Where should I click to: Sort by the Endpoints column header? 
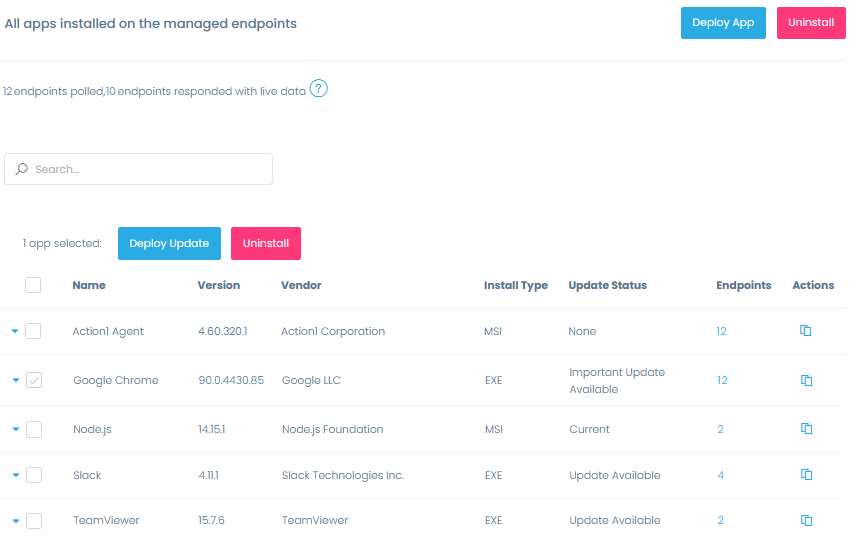(x=743, y=285)
